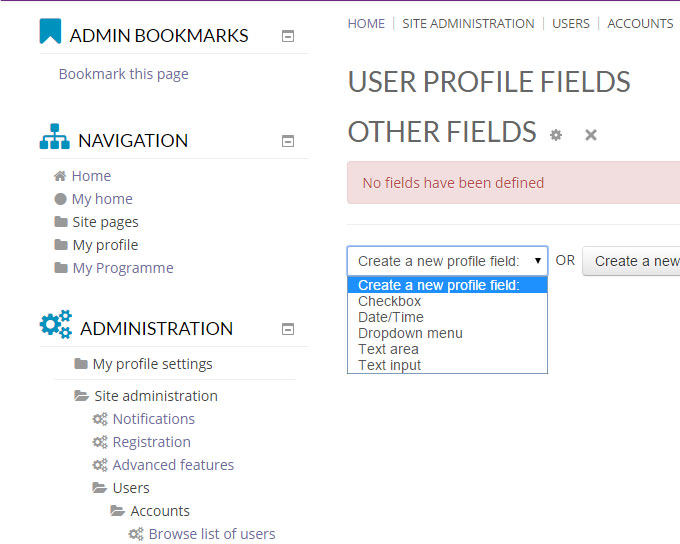Click the Navigation sitemap icon

coord(55,137)
